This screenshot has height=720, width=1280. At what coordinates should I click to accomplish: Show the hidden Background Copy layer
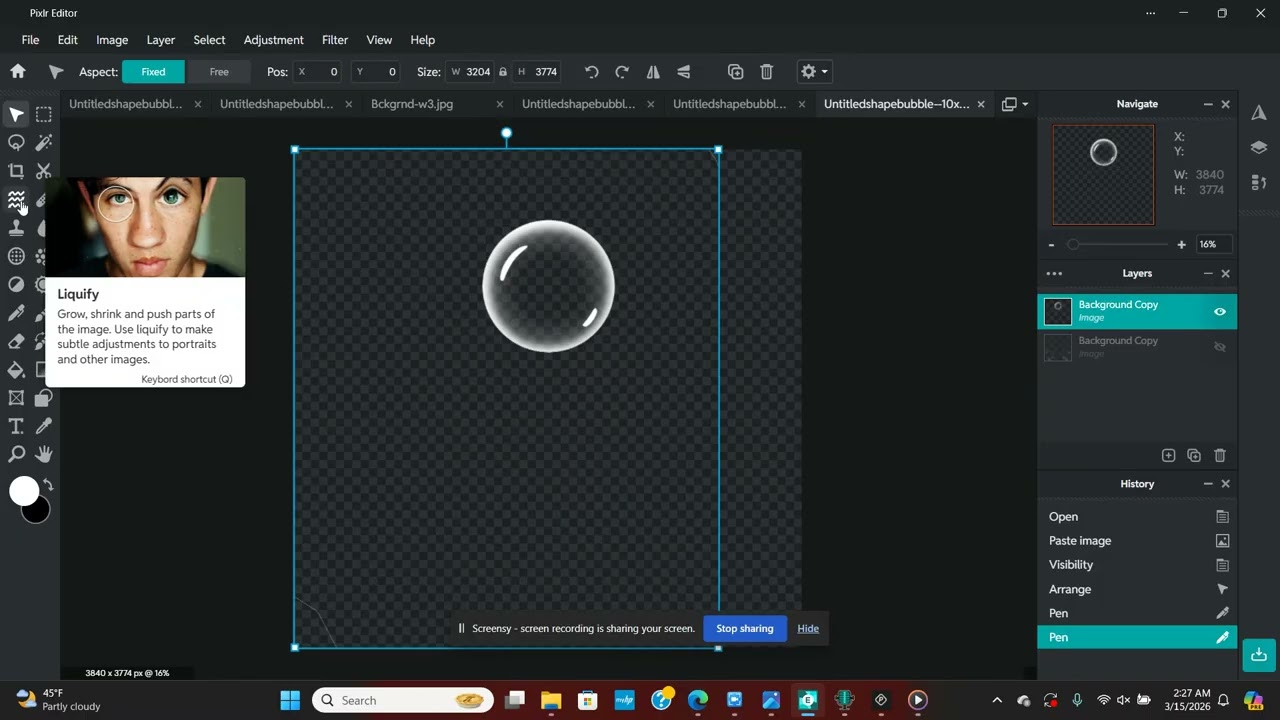[x=1220, y=347]
